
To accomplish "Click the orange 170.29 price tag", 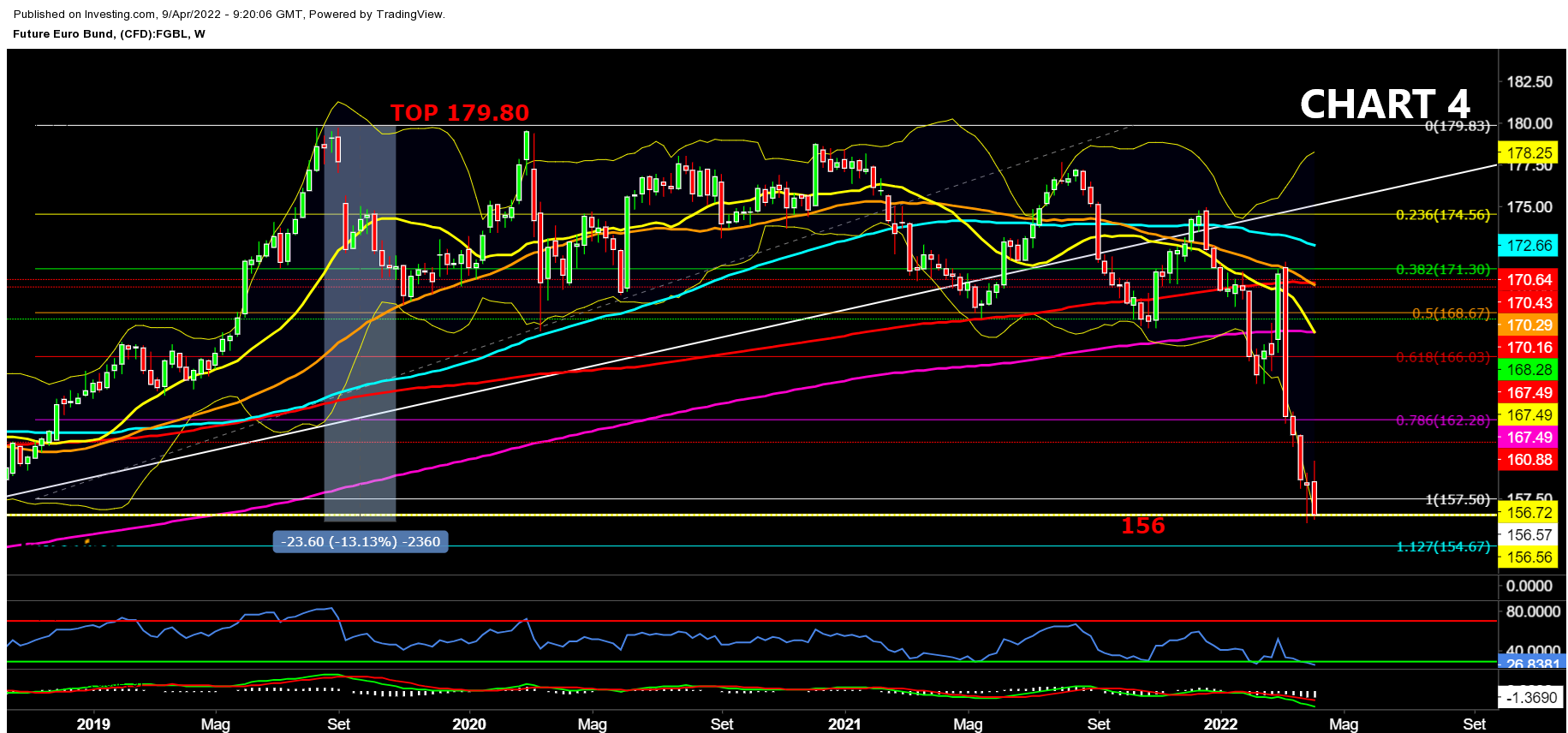I will tap(1529, 325).
